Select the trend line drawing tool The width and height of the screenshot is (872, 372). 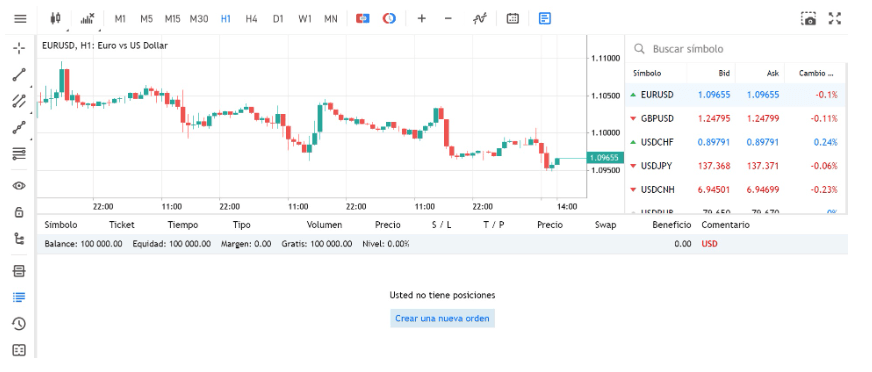click(19, 75)
